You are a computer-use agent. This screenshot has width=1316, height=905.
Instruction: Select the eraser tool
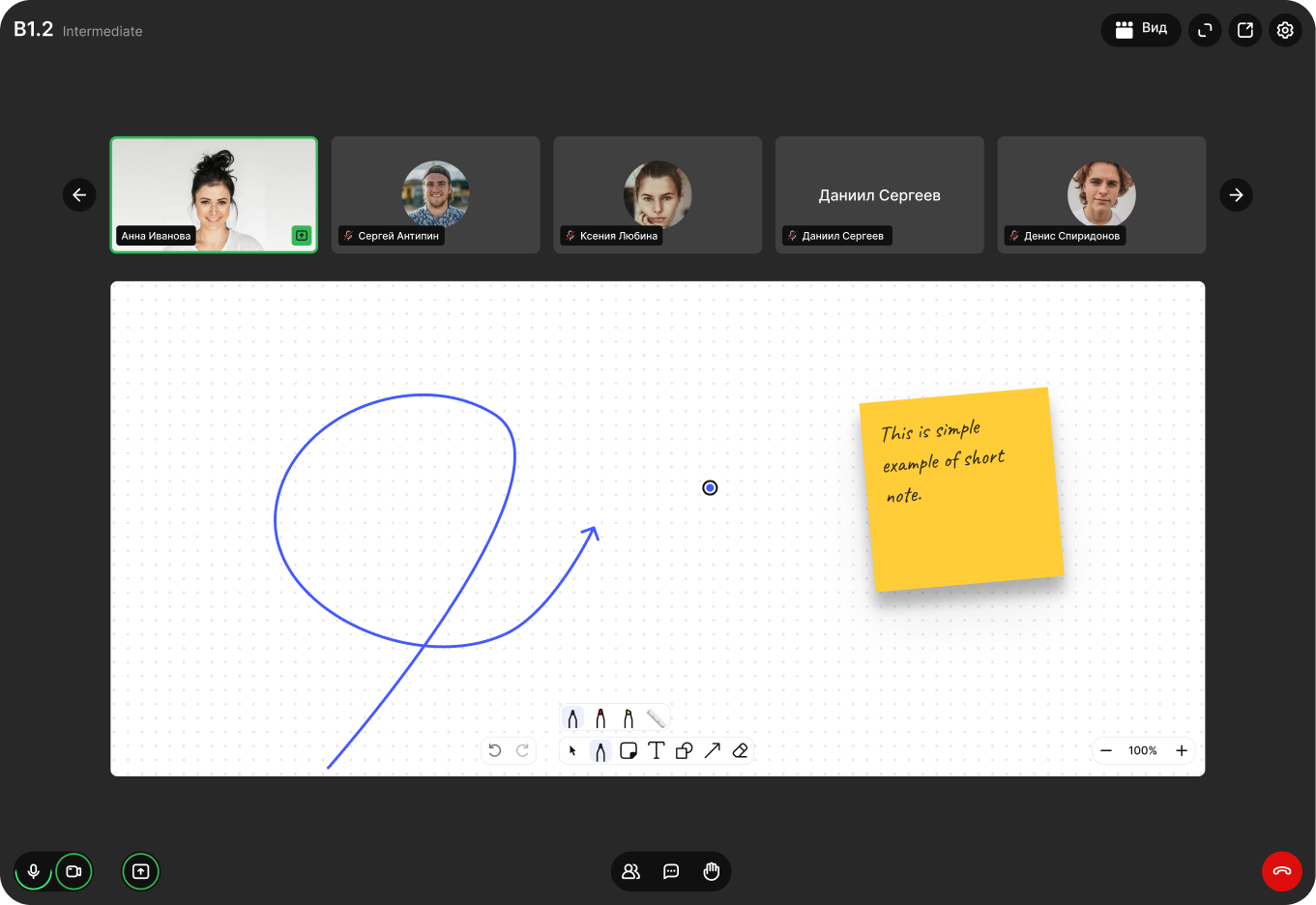pos(741,750)
